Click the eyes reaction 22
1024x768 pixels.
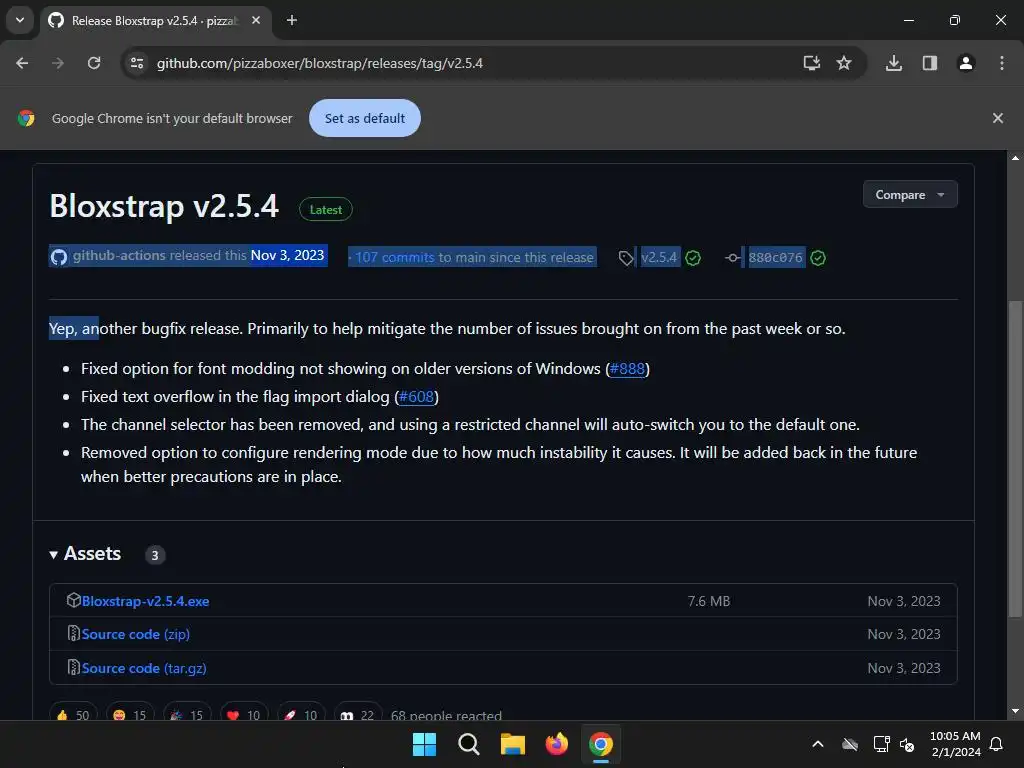point(358,714)
